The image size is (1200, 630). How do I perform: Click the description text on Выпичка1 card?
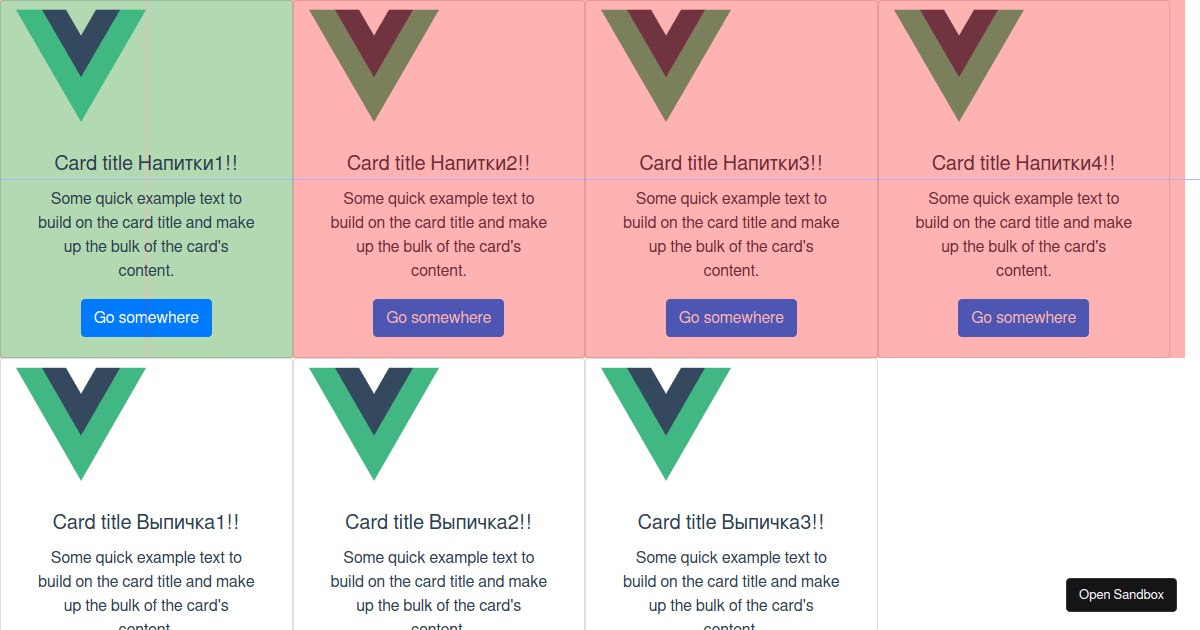tap(146, 581)
